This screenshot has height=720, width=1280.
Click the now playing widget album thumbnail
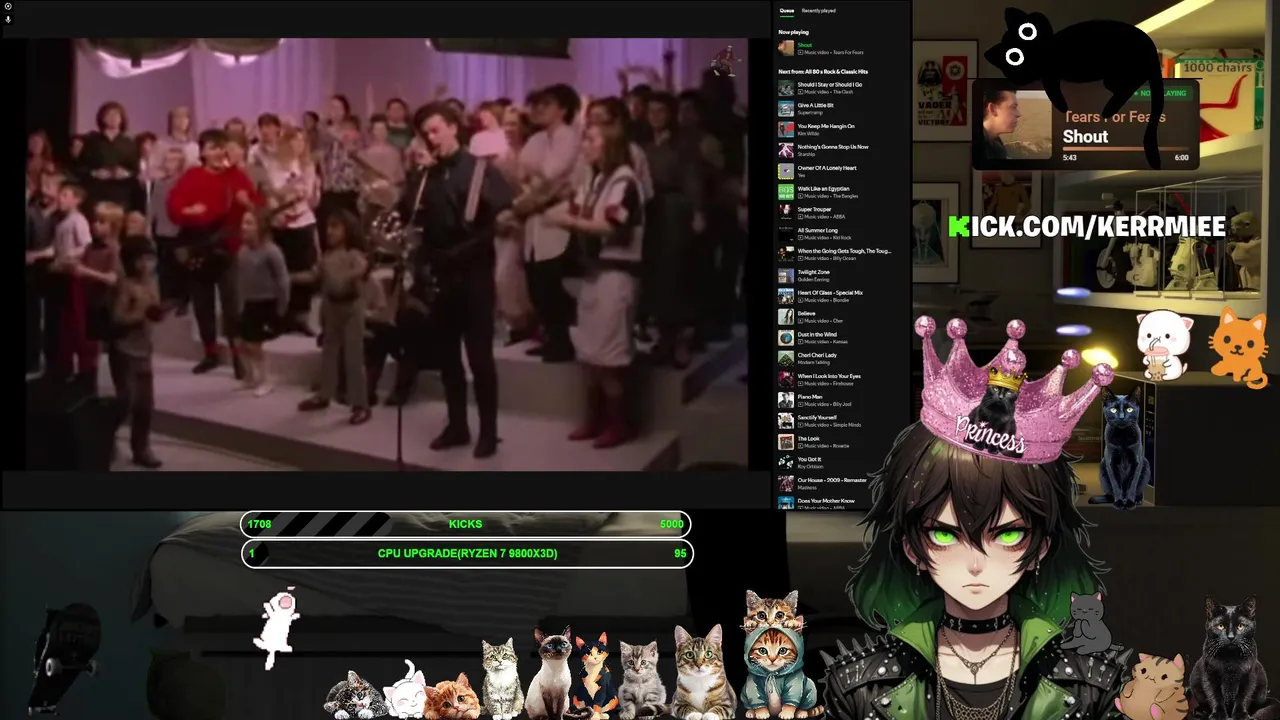[x=1015, y=126]
